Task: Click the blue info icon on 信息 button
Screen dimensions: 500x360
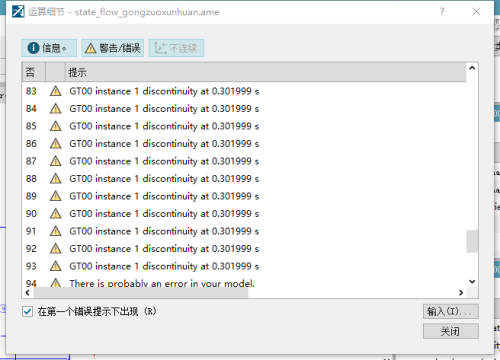Action: click(x=33, y=48)
